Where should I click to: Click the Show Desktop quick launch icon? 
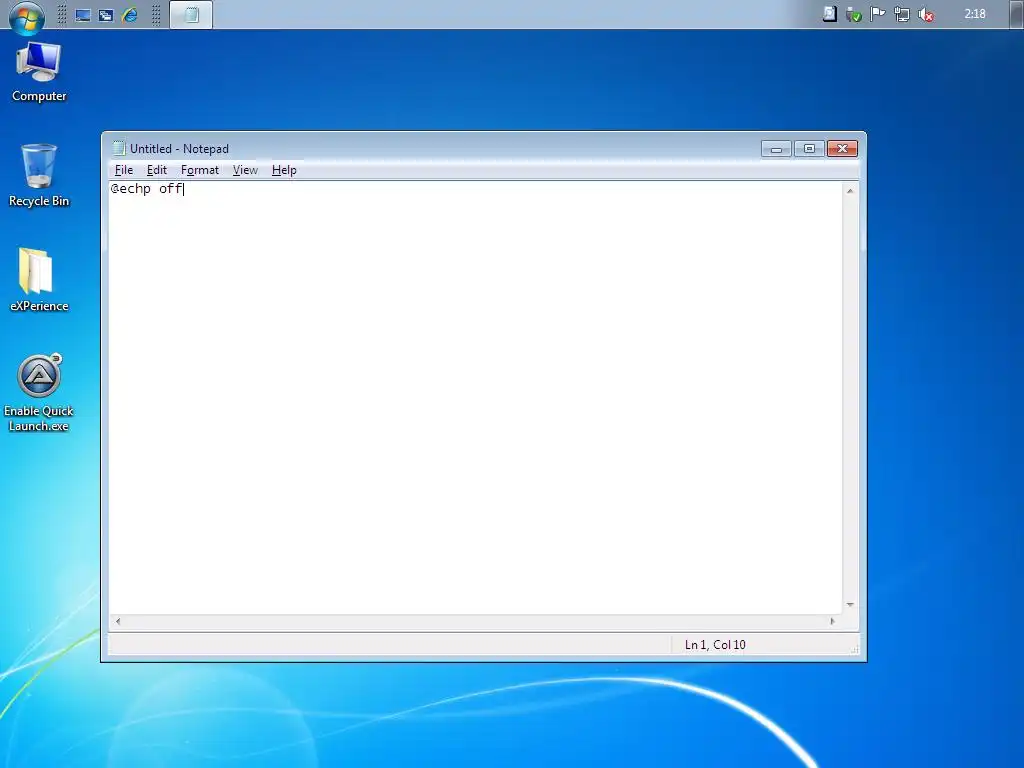point(83,15)
